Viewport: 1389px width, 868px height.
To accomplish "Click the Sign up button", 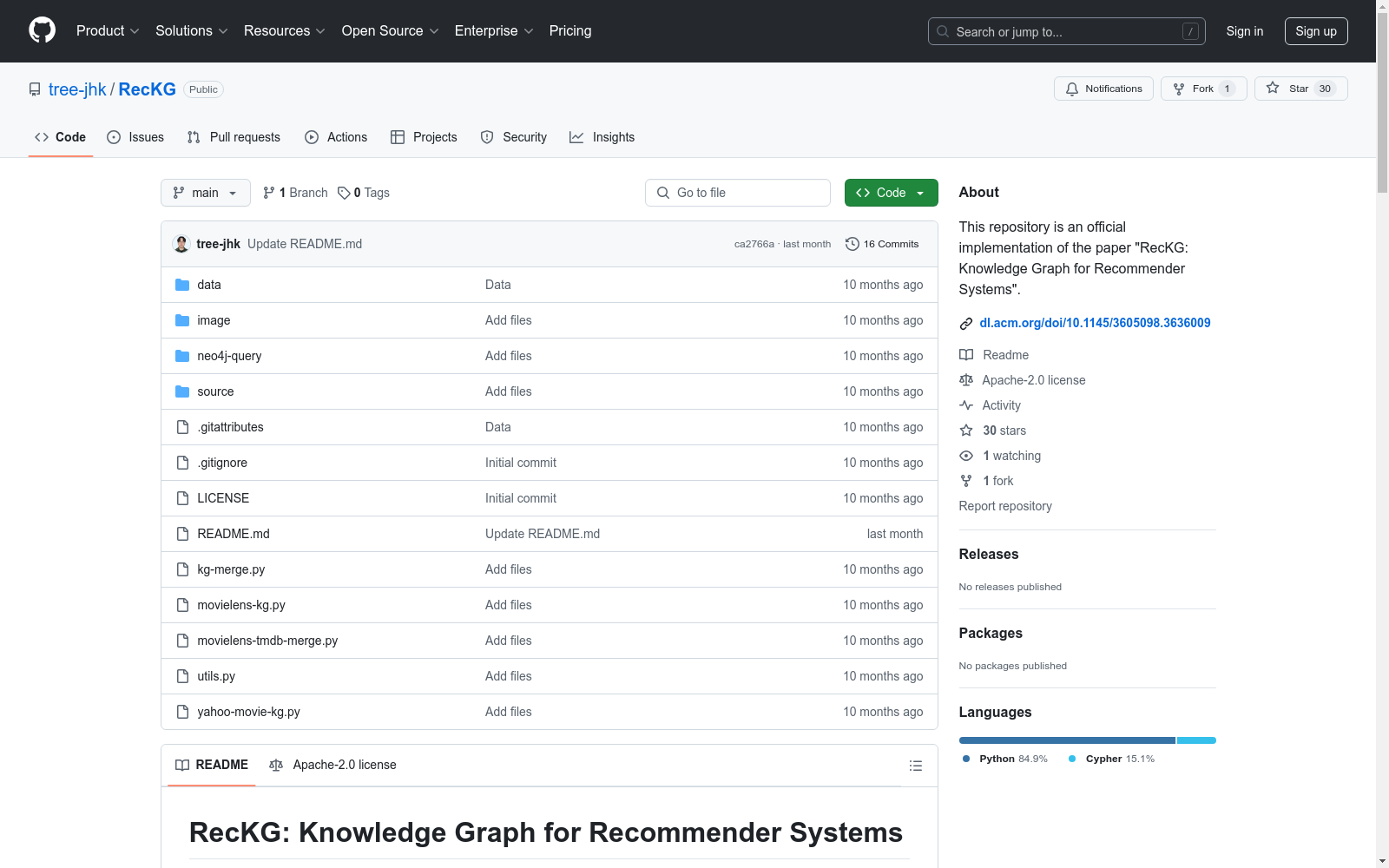I will point(1316,31).
